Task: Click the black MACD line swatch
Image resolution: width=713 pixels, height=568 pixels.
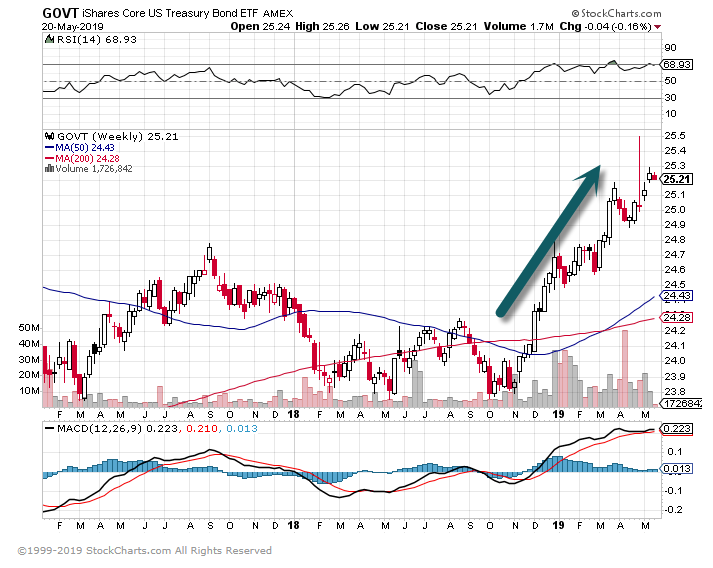Action: coord(49,428)
